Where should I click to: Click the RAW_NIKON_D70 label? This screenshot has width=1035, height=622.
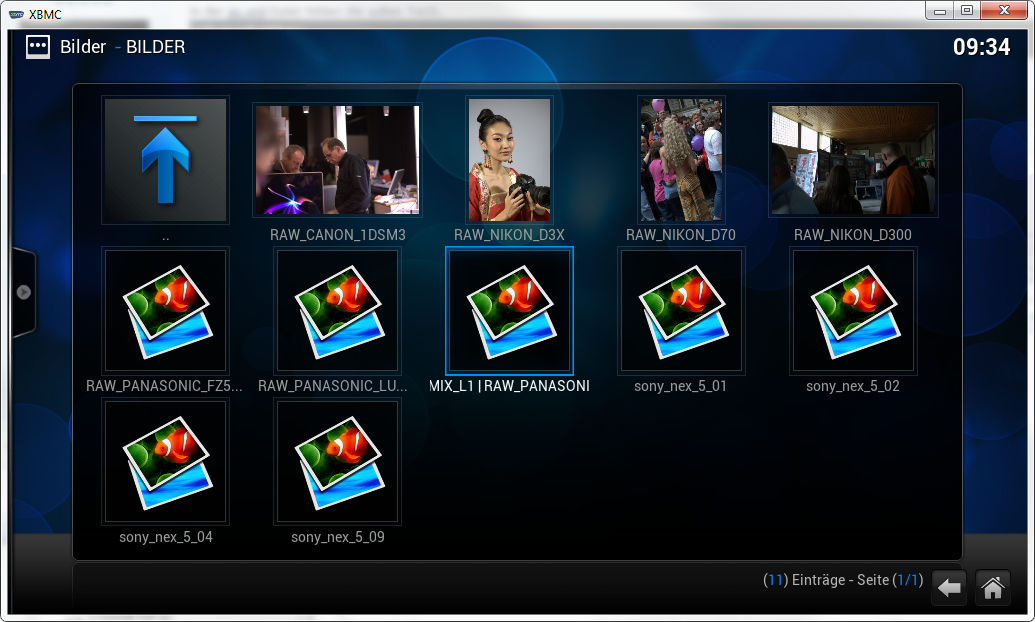pos(681,235)
